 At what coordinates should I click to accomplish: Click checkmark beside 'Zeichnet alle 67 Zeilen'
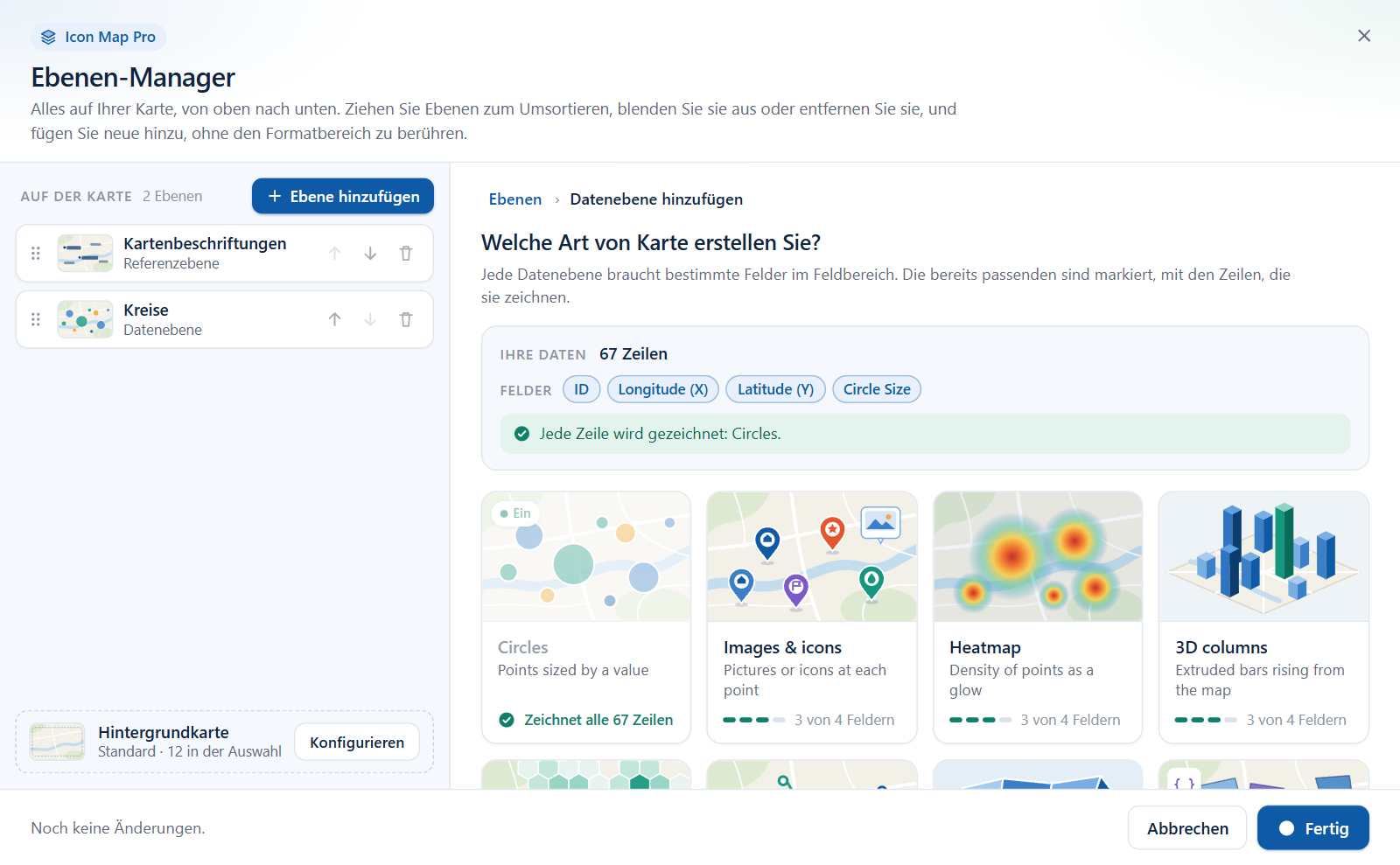click(x=507, y=720)
